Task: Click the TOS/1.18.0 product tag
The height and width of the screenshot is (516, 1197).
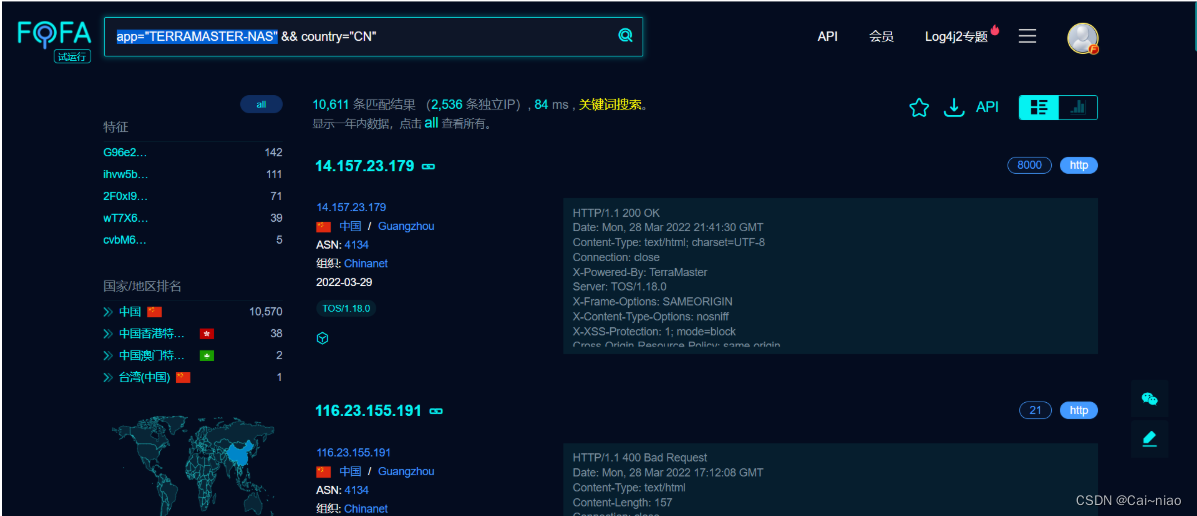Action: pyautogui.click(x=346, y=308)
